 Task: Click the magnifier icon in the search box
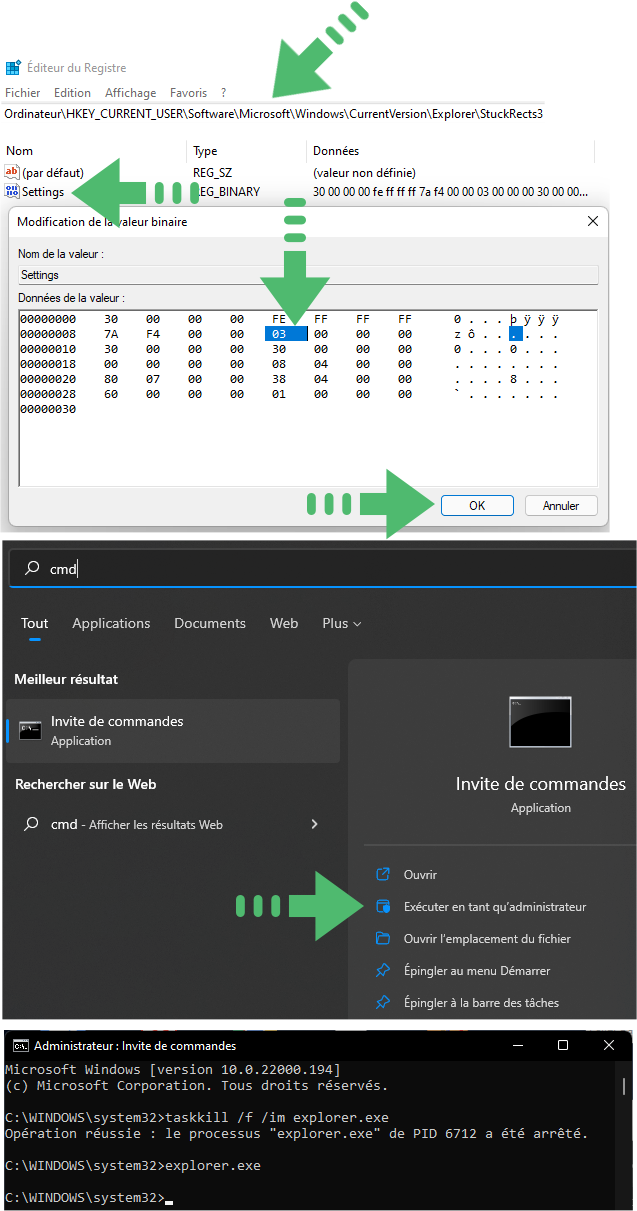[x=32, y=568]
